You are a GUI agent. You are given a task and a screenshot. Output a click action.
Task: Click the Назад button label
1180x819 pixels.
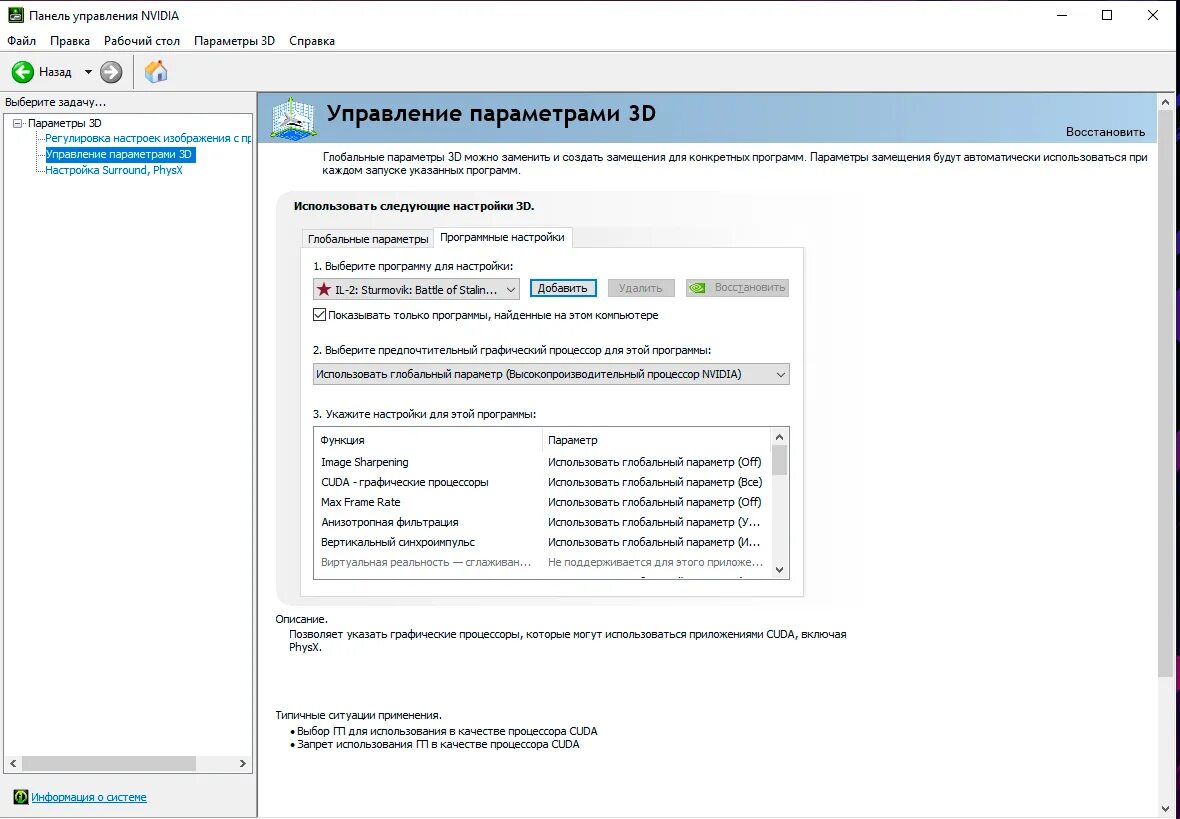click(55, 72)
